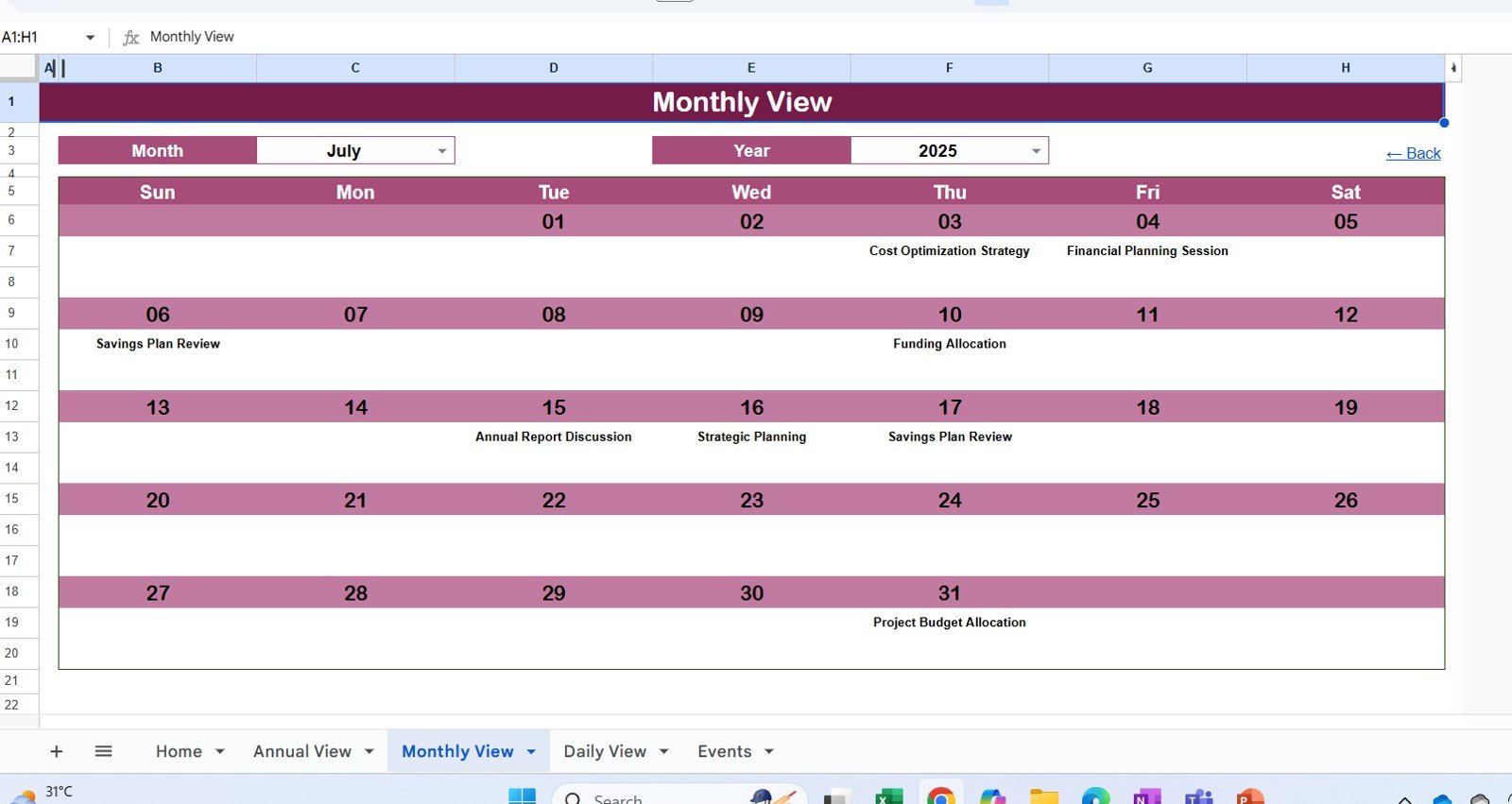Image resolution: width=1512 pixels, height=804 pixels.
Task: Open the Monthly View tab menu arrow
Action: 531,752
